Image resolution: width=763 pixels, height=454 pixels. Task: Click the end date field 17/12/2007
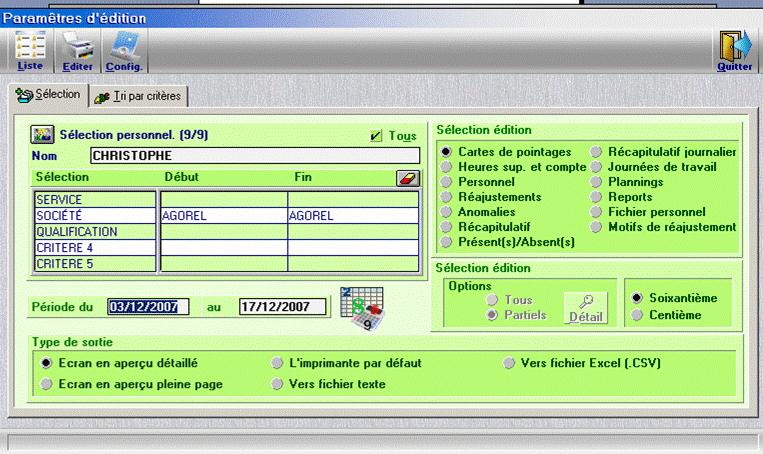tap(282, 307)
